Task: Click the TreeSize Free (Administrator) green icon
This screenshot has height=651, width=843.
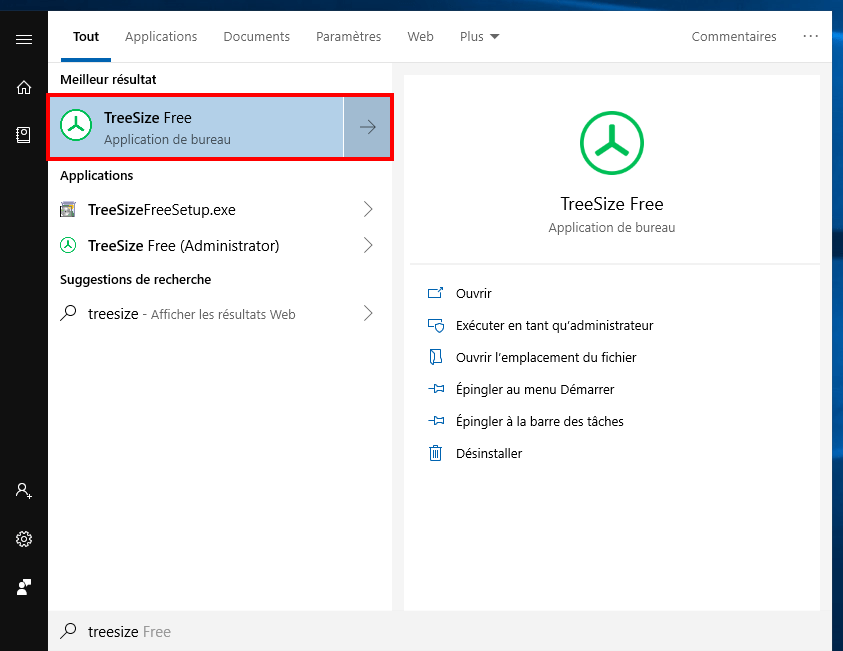Action: pos(68,245)
